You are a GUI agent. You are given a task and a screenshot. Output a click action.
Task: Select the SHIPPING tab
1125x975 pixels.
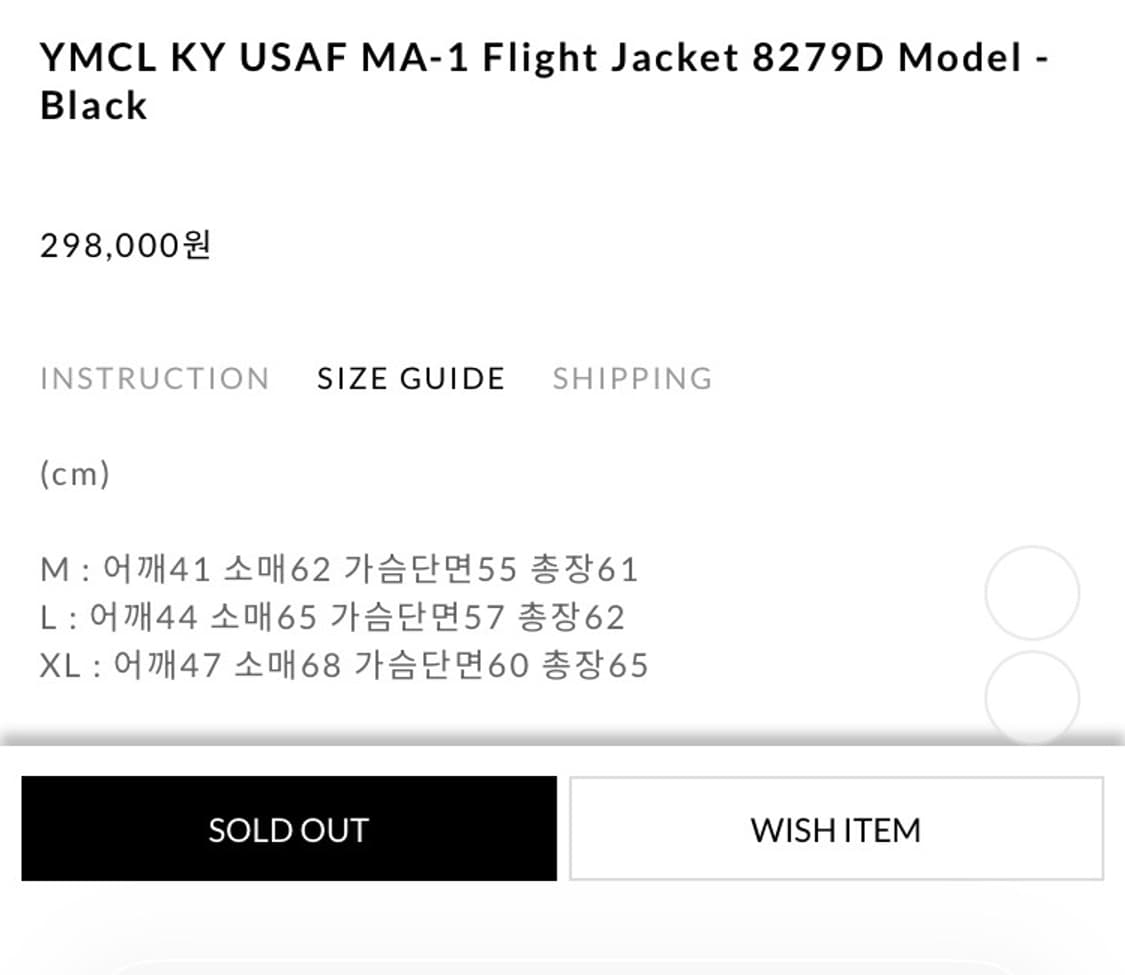click(632, 378)
